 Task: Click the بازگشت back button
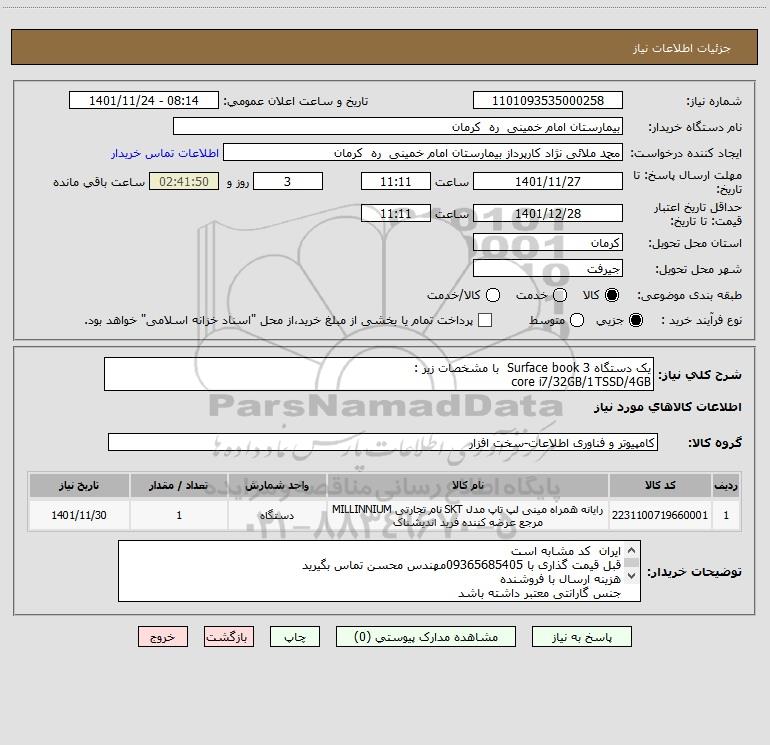pos(229,637)
